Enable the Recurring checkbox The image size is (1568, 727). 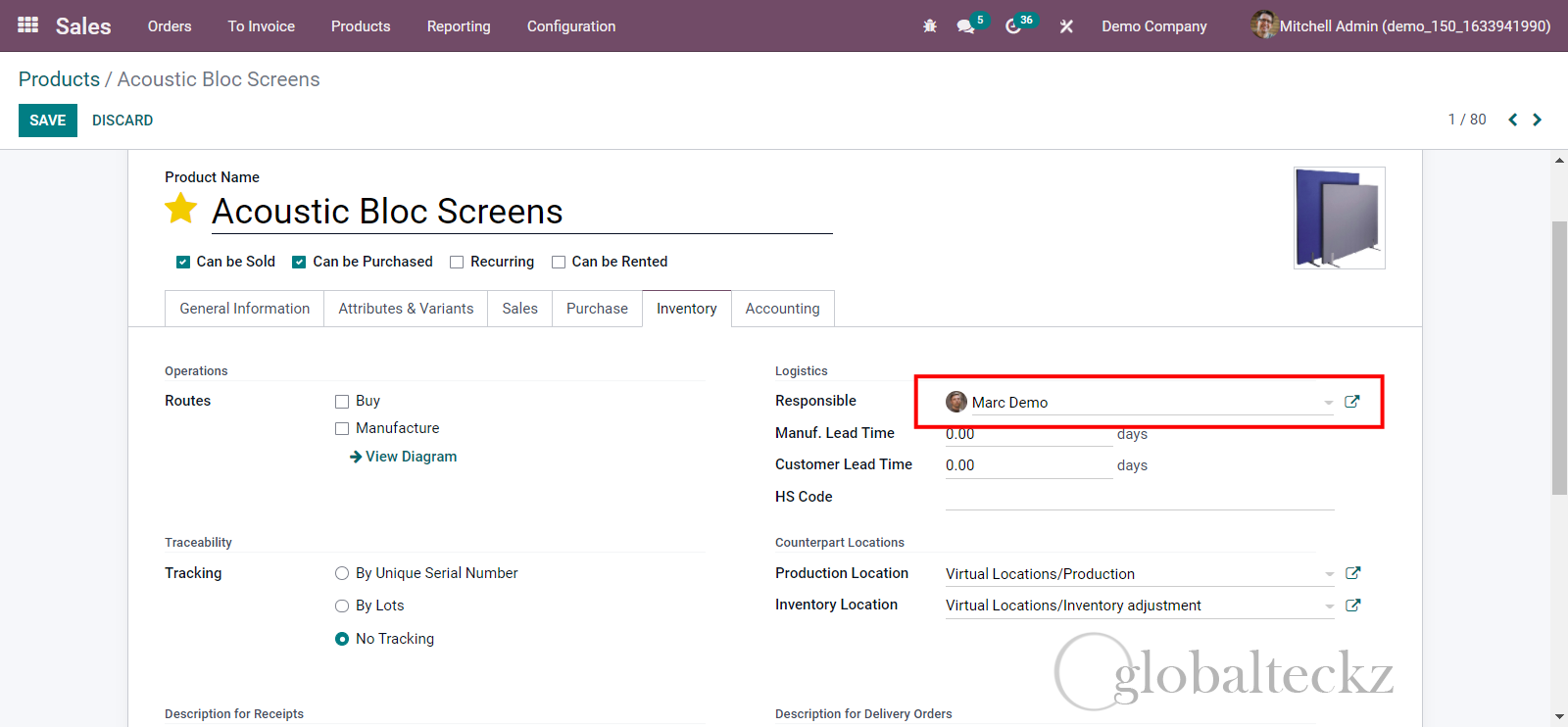pyautogui.click(x=457, y=262)
